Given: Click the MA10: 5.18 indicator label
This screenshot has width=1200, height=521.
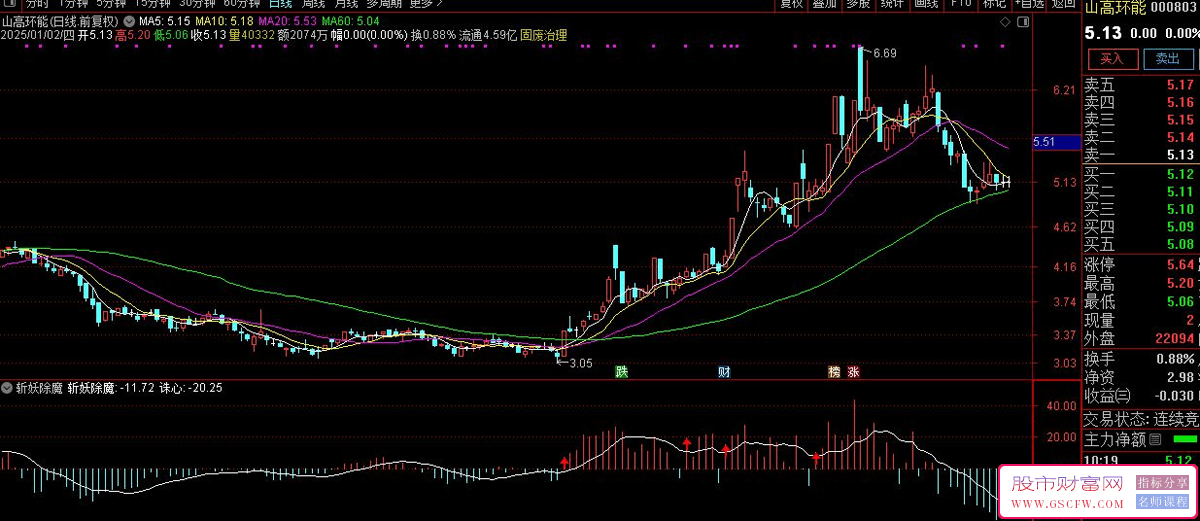Looking at the screenshot, I should pyautogui.click(x=224, y=20).
